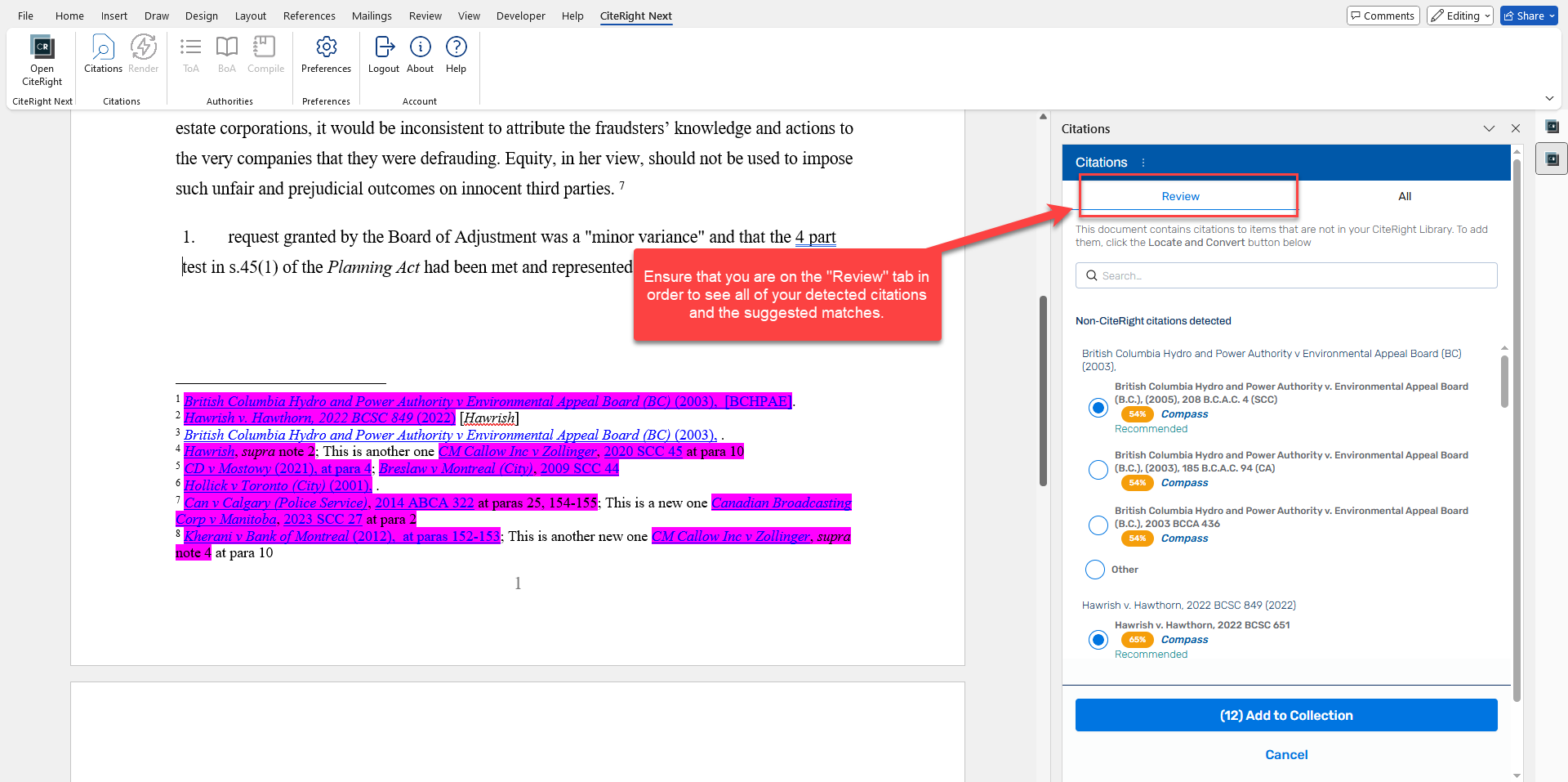The image size is (1568, 782).
Task: Click the 65% badge for Hawrish match
Action: point(1137,640)
